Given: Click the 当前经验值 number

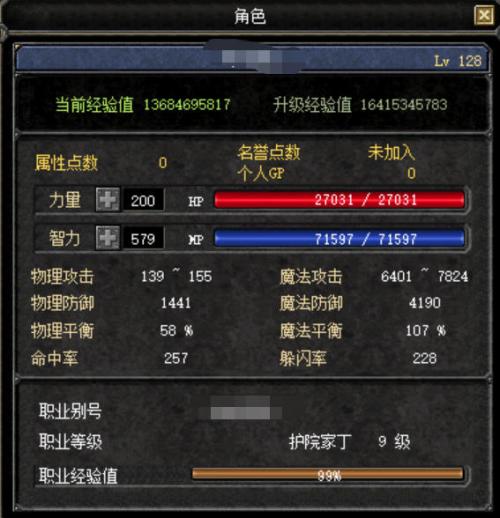Looking at the screenshot, I should [x=187, y=104].
